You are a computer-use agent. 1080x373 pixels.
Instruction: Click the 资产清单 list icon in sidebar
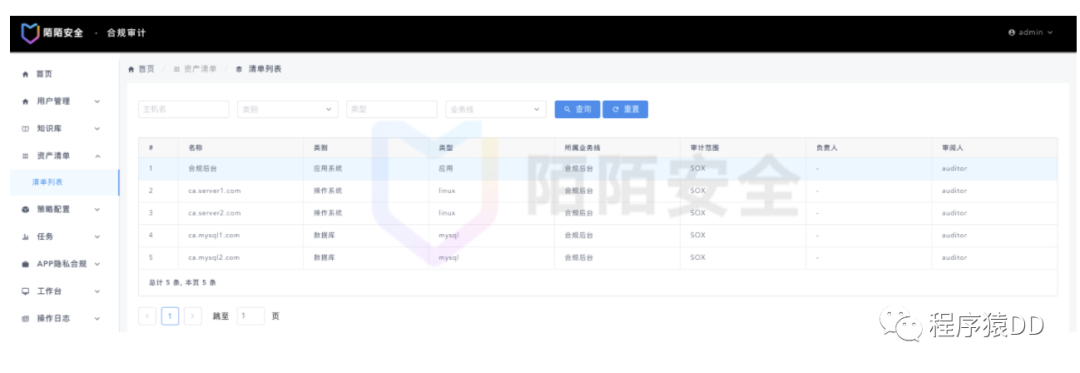25,156
